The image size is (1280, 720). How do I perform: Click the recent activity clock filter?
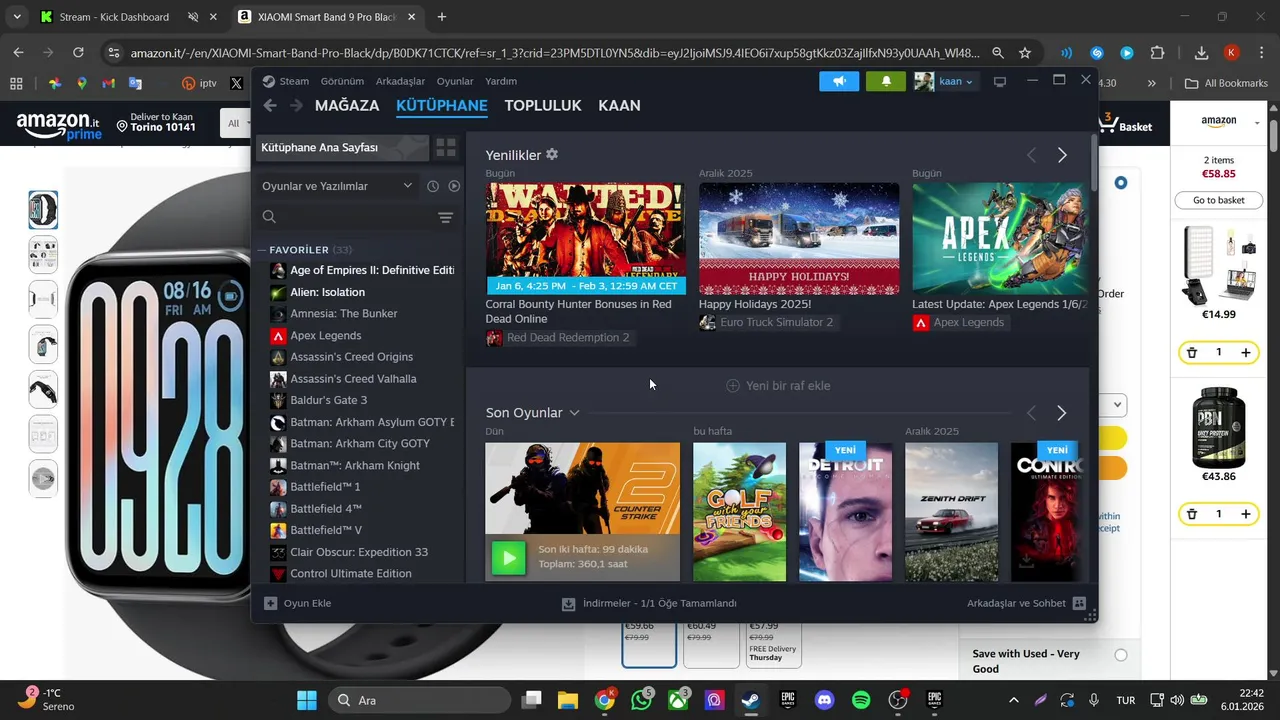(x=433, y=186)
